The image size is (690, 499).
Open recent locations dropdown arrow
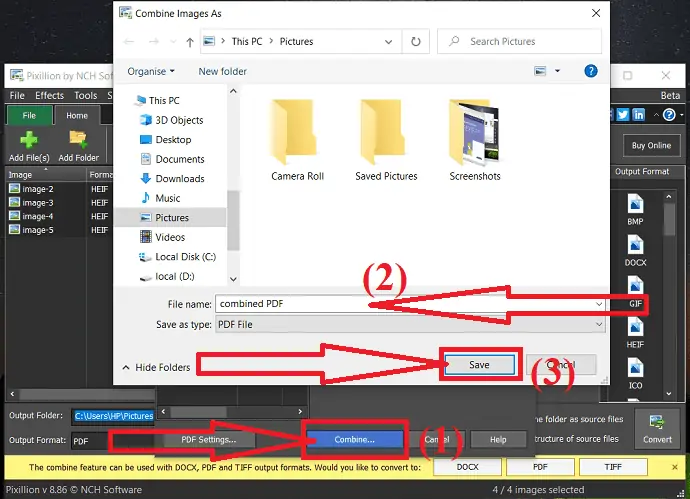(x=173, y=42)
